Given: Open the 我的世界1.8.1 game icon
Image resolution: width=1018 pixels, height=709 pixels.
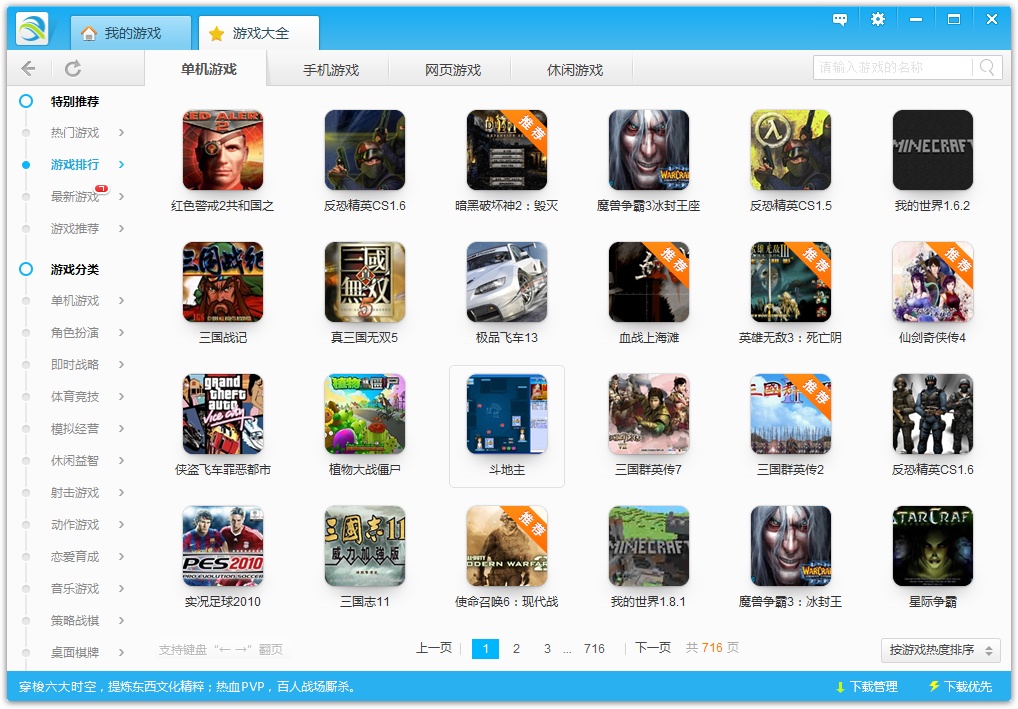Looking at the screenshot, I should (649, 546).
